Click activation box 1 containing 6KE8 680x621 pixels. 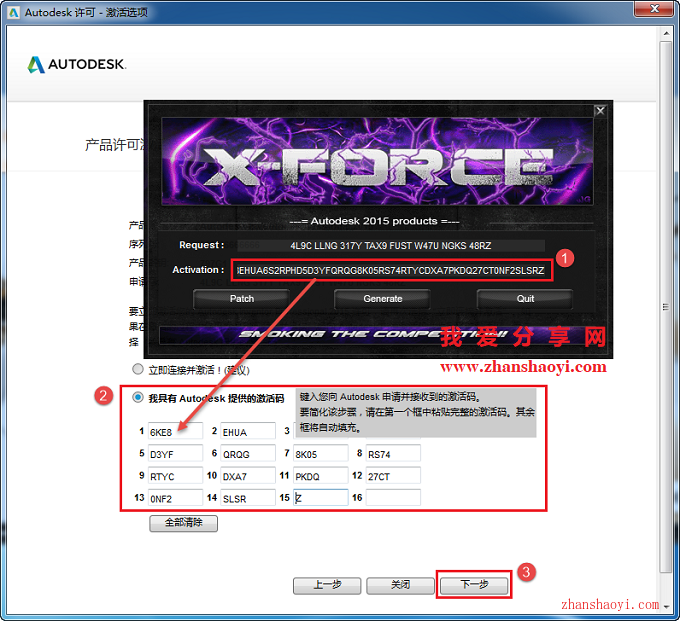175,431
